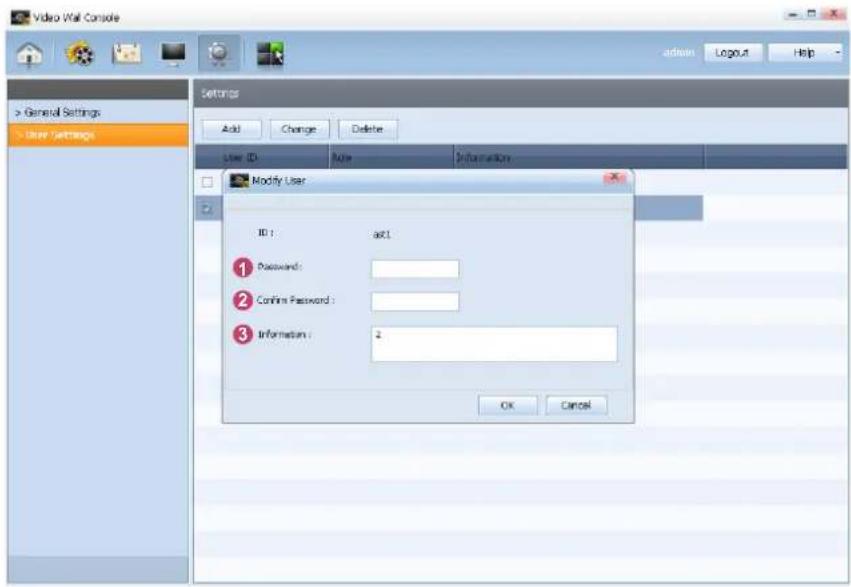
Task: Minimize the Video Wall Console window
Action: pyautogui.click(x=794, y=14)
